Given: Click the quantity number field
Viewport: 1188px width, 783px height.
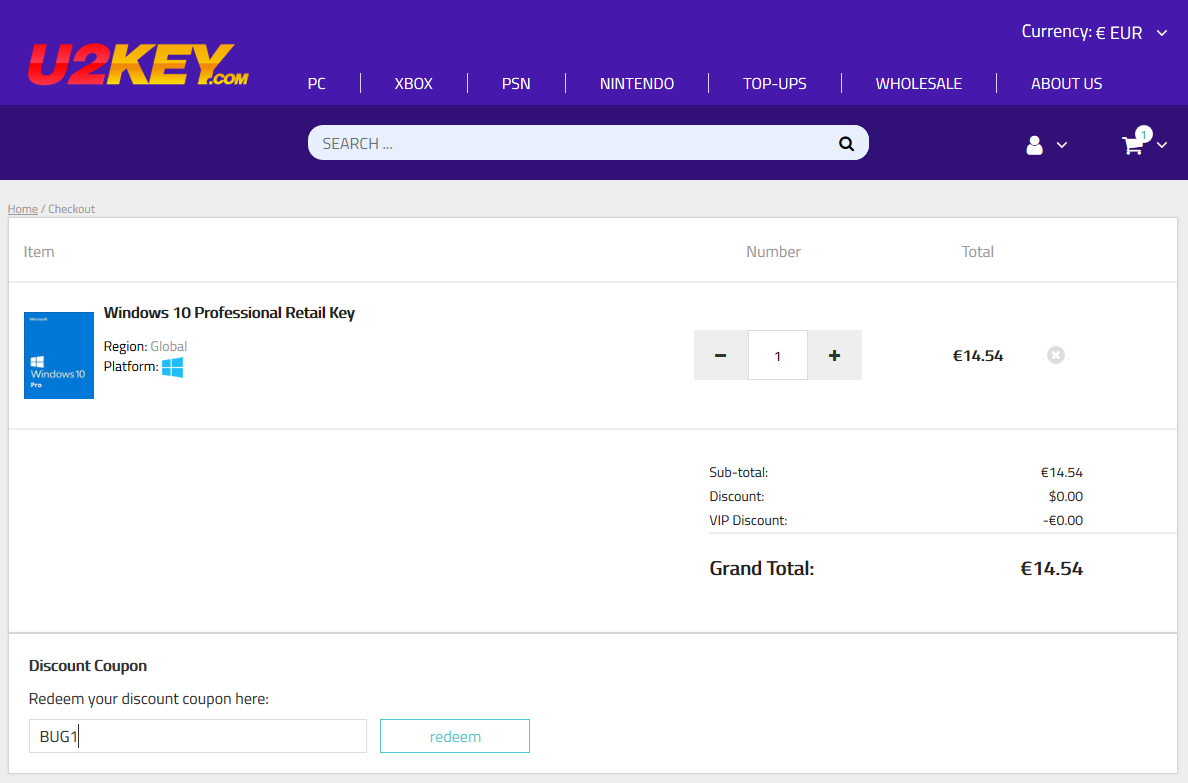Looking at the screenshot, I should tap(777, 355).
